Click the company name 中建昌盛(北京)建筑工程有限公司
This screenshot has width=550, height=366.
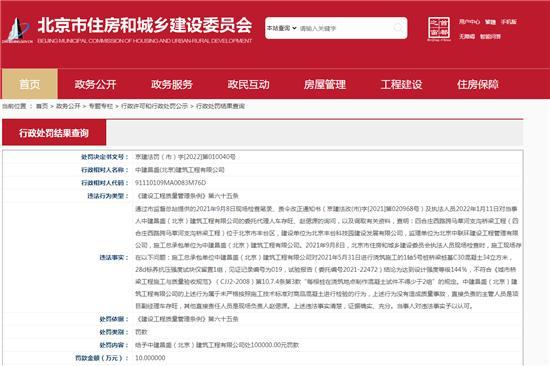click(180, 170)
